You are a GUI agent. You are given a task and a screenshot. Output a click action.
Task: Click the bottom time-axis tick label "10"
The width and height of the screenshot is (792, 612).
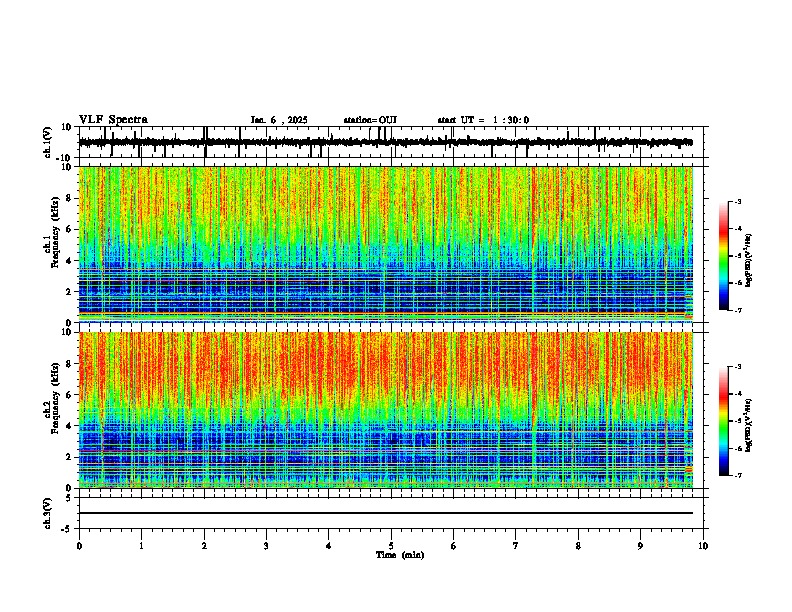703,546
